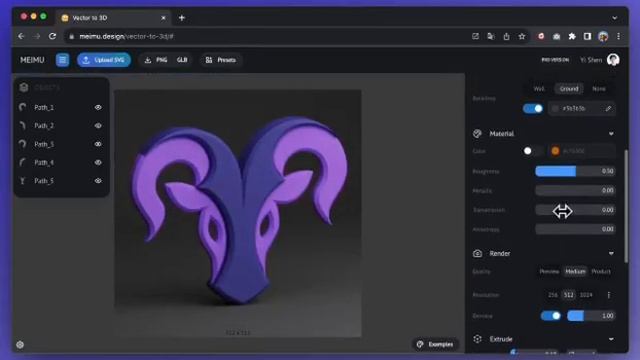Select 256 resolution

pyautogui.click(x=553, y=295)
